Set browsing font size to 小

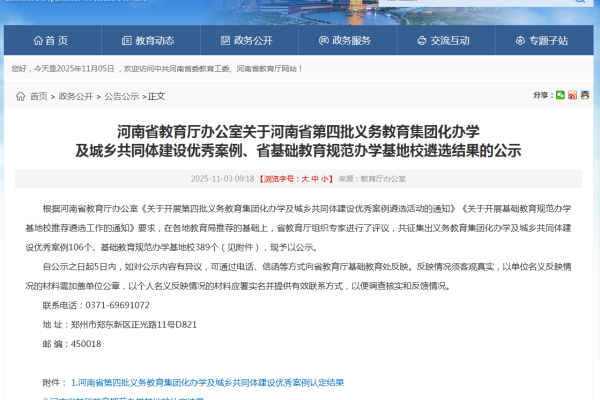[320, 178]
